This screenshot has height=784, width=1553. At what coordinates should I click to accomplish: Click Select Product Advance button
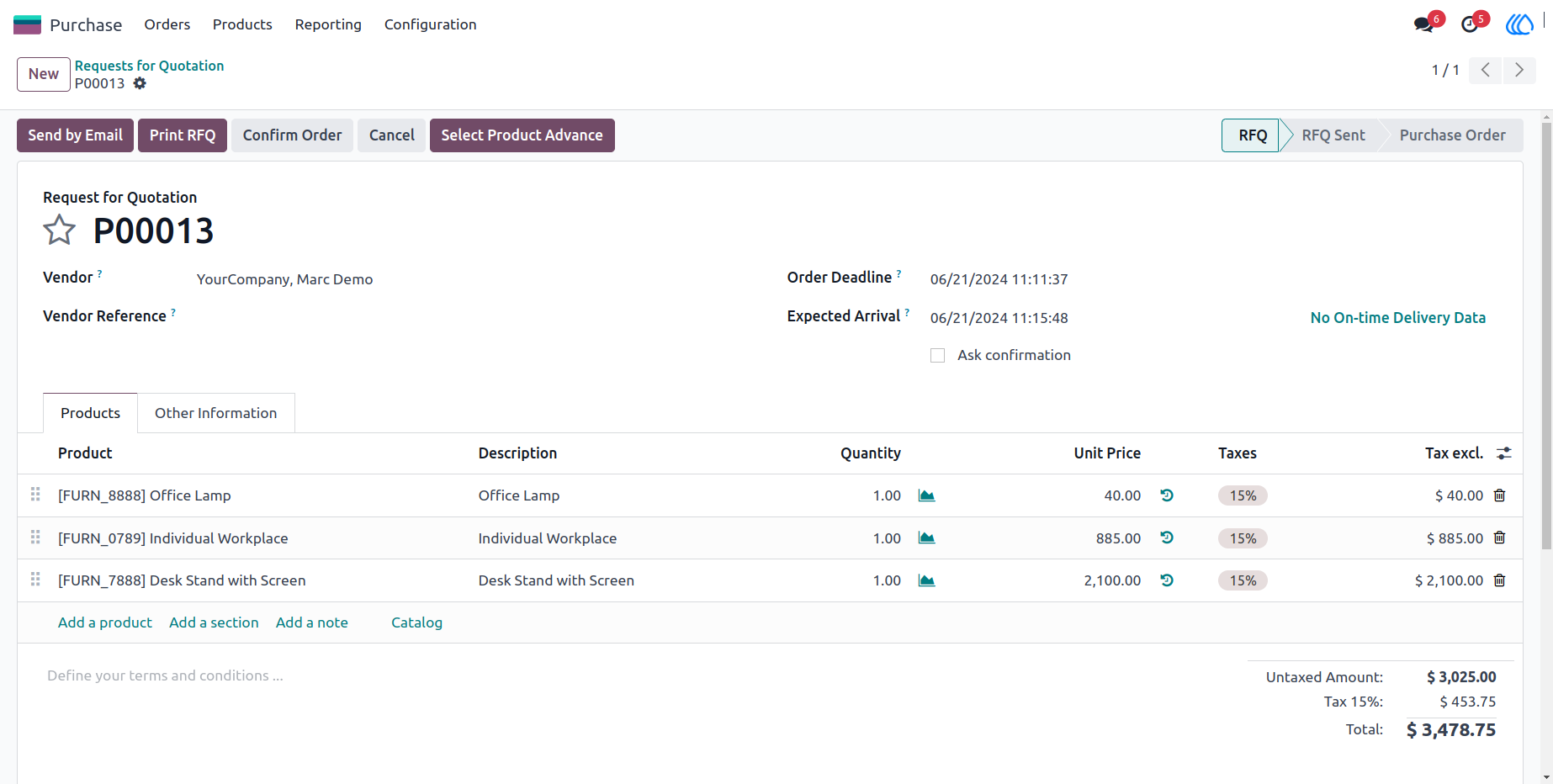tap(522, 135)
